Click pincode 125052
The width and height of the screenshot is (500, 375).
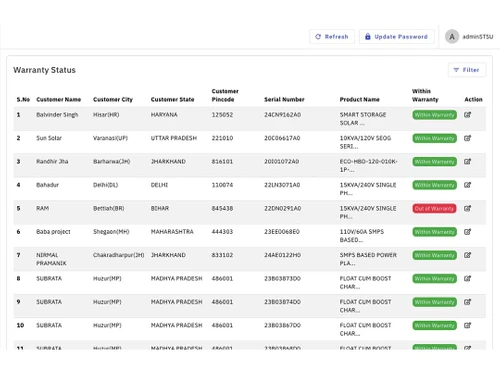[222, 115]
